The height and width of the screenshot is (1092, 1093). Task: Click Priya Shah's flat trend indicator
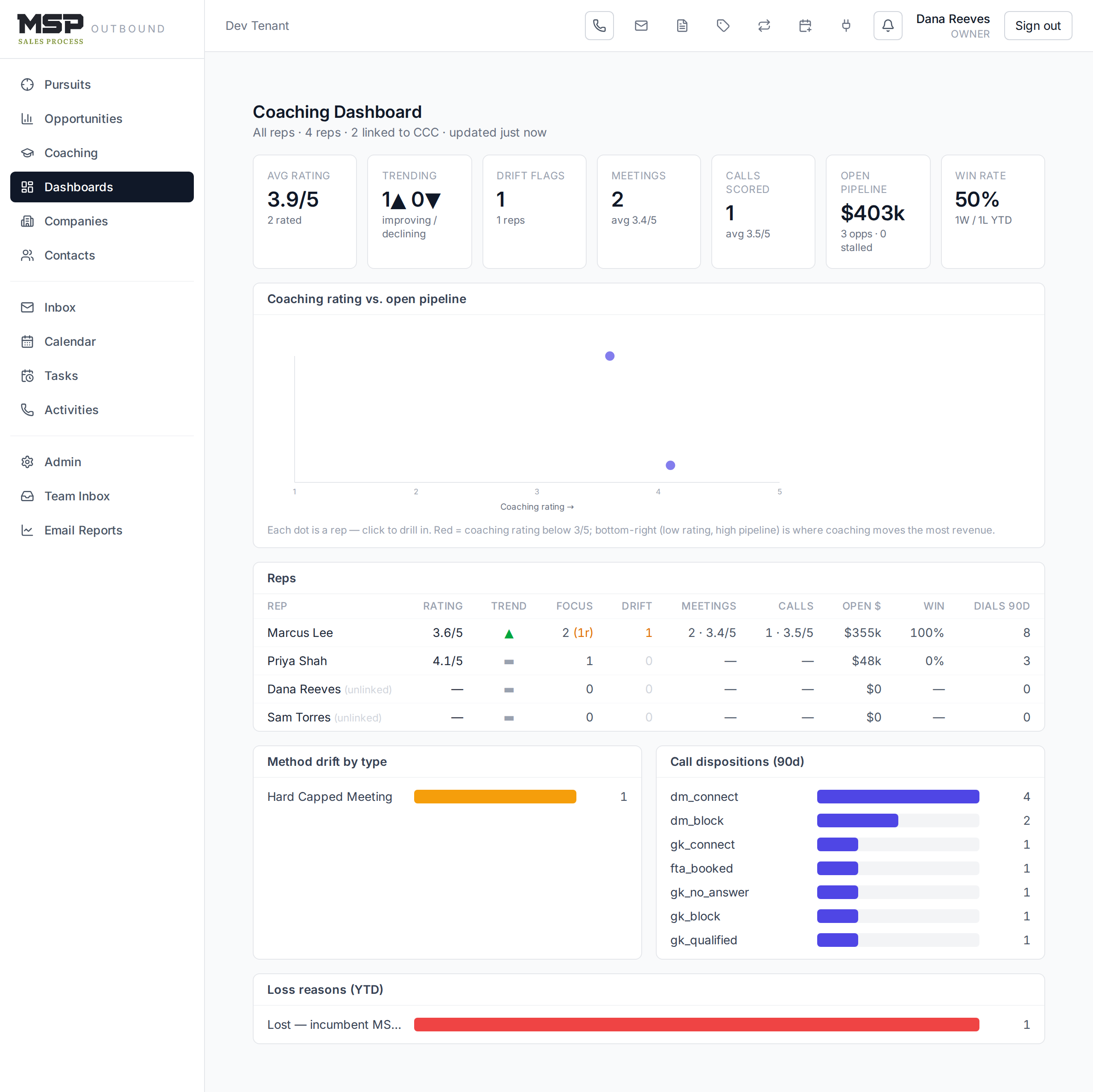[x=509, y=661]
